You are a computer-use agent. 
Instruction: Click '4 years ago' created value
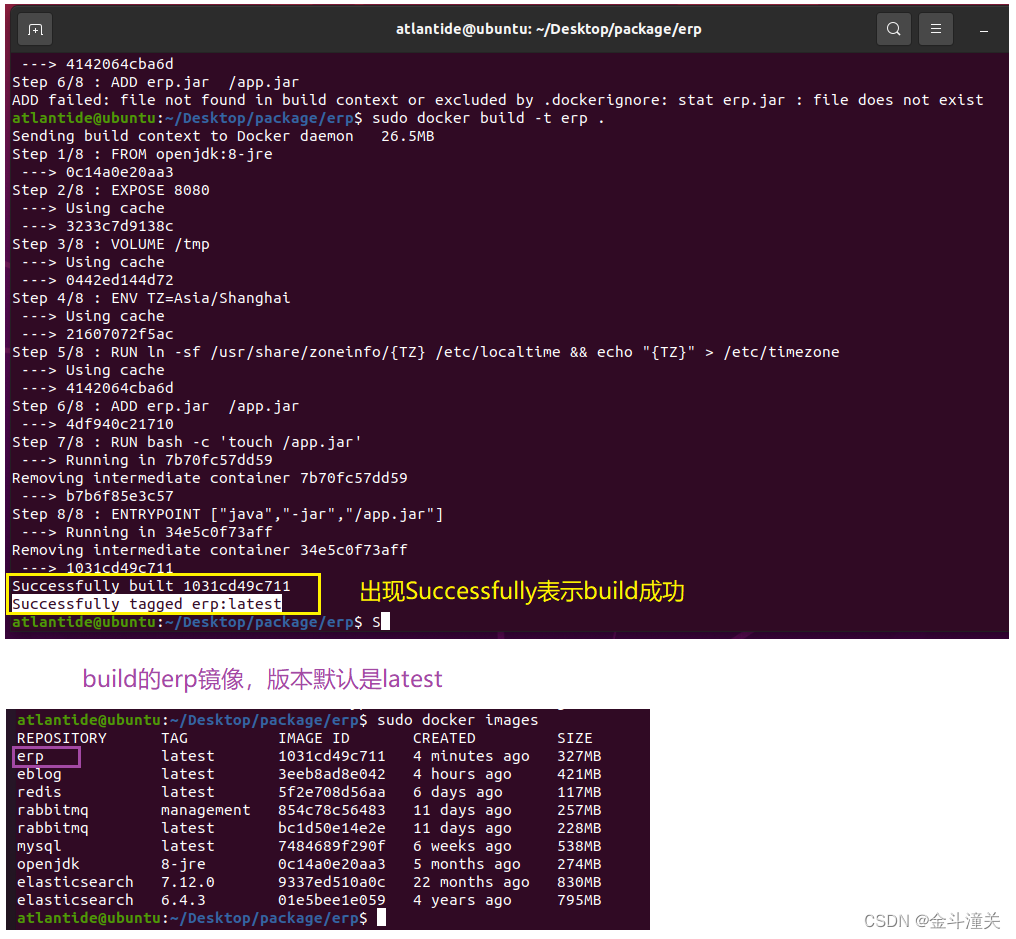click(462, 900)
